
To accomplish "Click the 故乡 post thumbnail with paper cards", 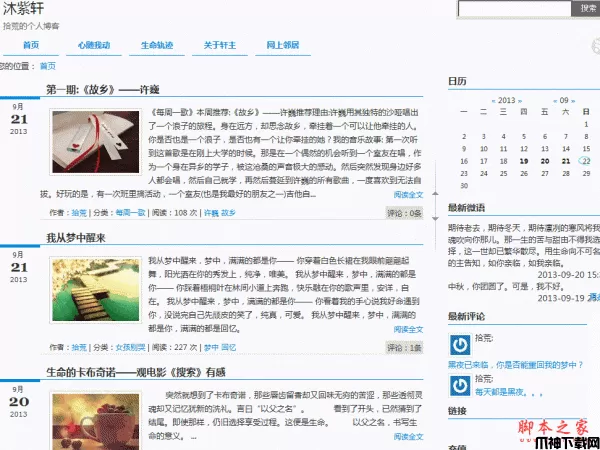I will click(x=96, y=142).
